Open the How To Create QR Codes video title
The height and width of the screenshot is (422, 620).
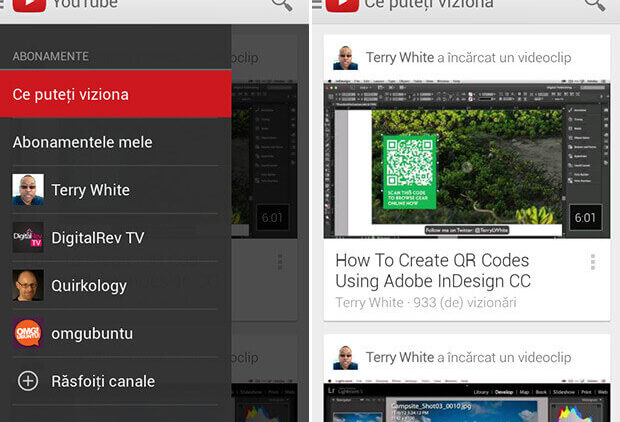pos(433,271)
